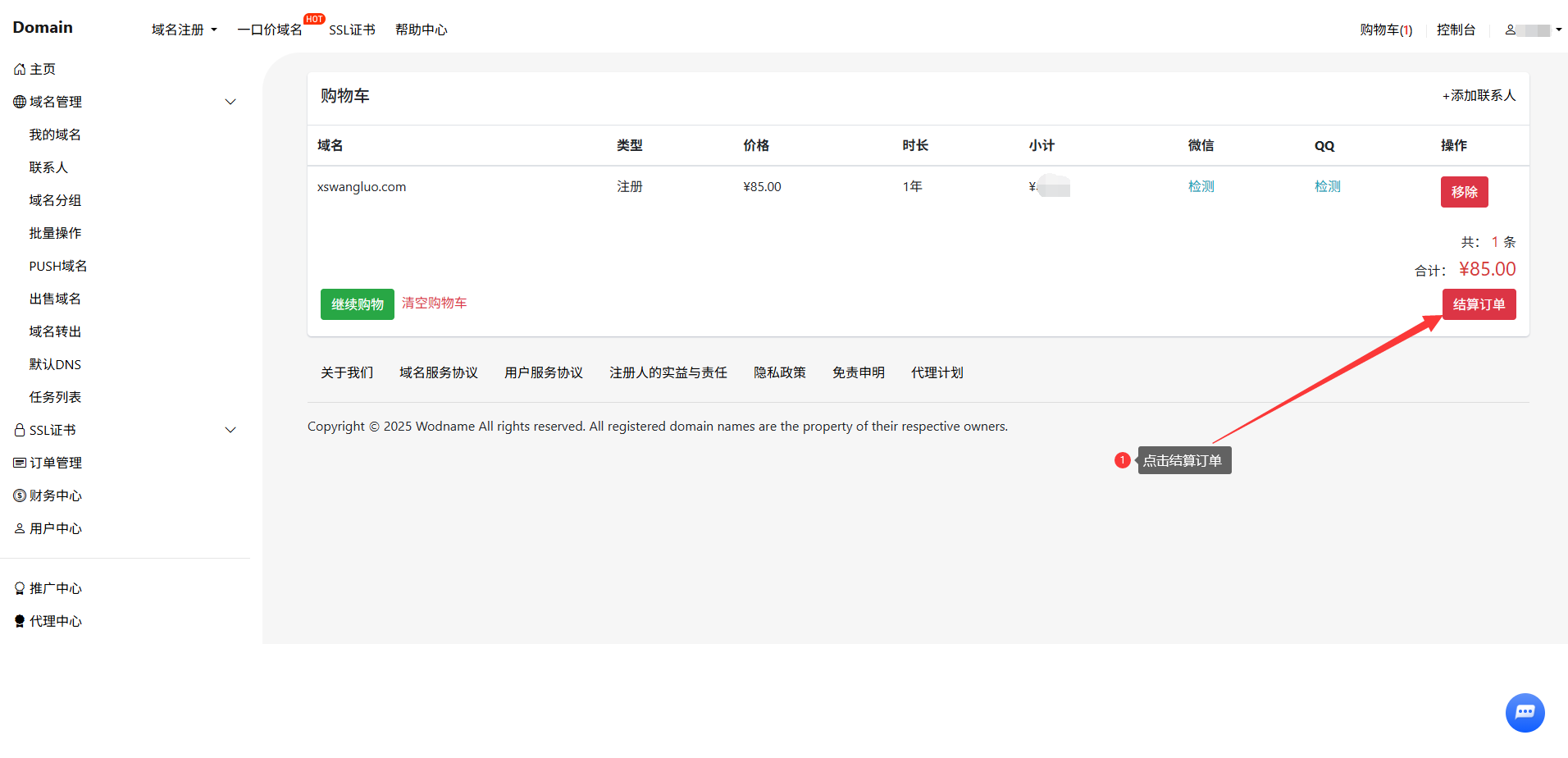Click the order list icon for 订单管理
Viewport: 1568px width, 758px height.
[x=20, y=463]
